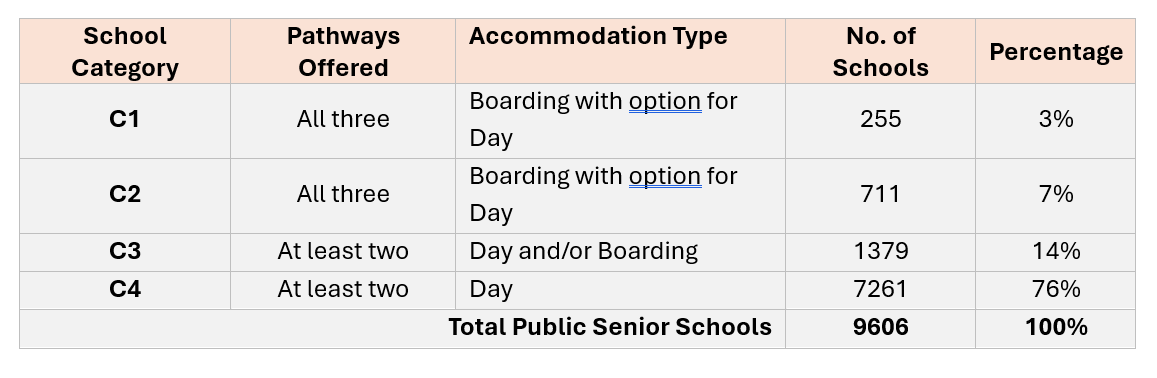Click the 1379 schools cell

pos(880,252)
